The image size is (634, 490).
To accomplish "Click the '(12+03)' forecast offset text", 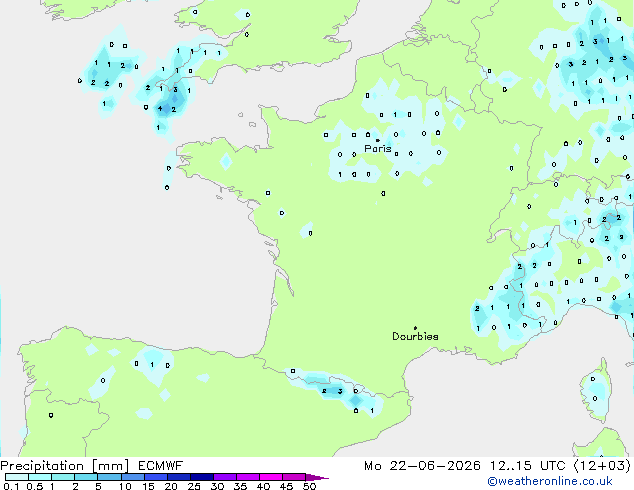I will [x=602, y=466].
